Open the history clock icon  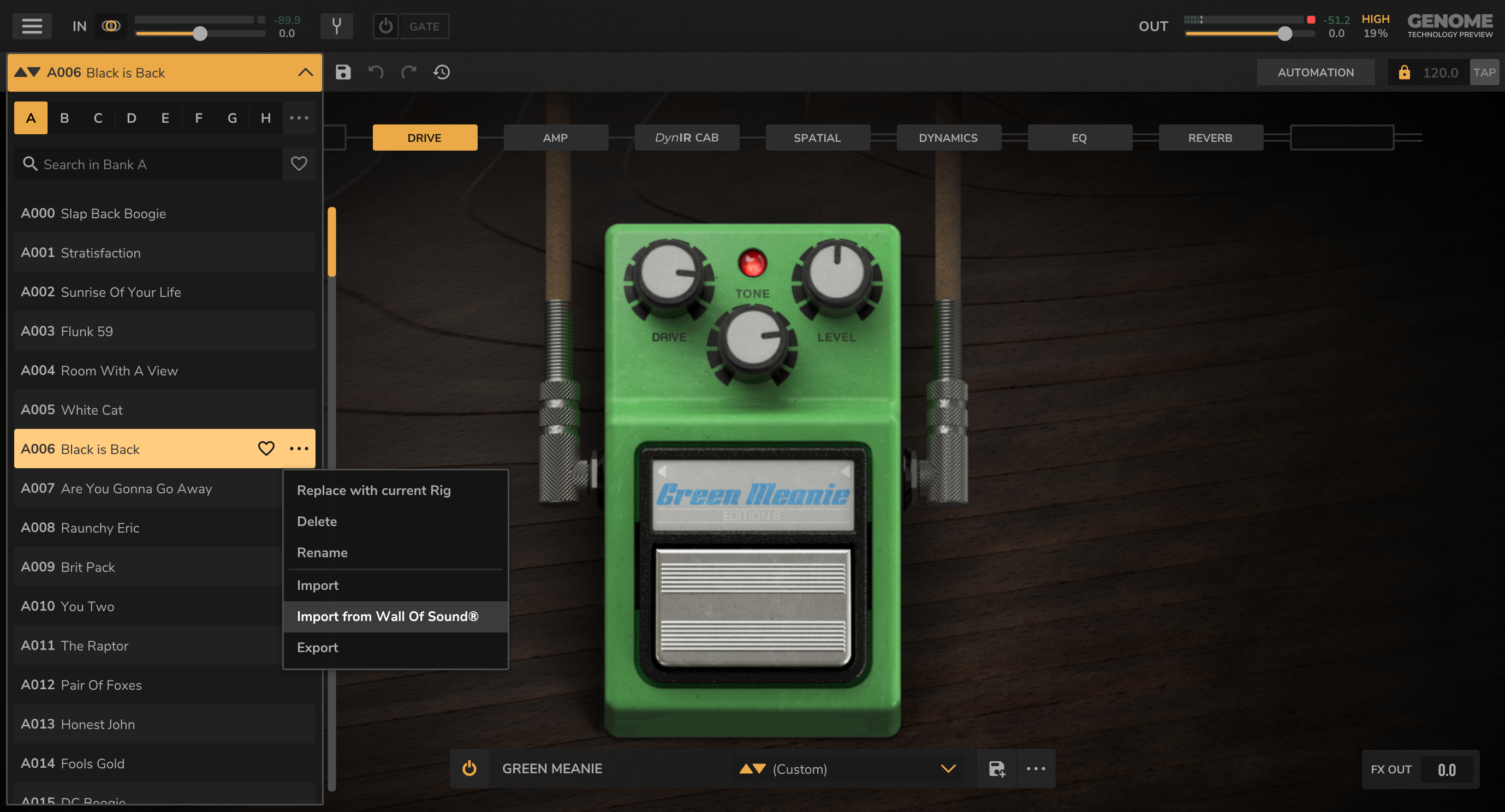442,72
